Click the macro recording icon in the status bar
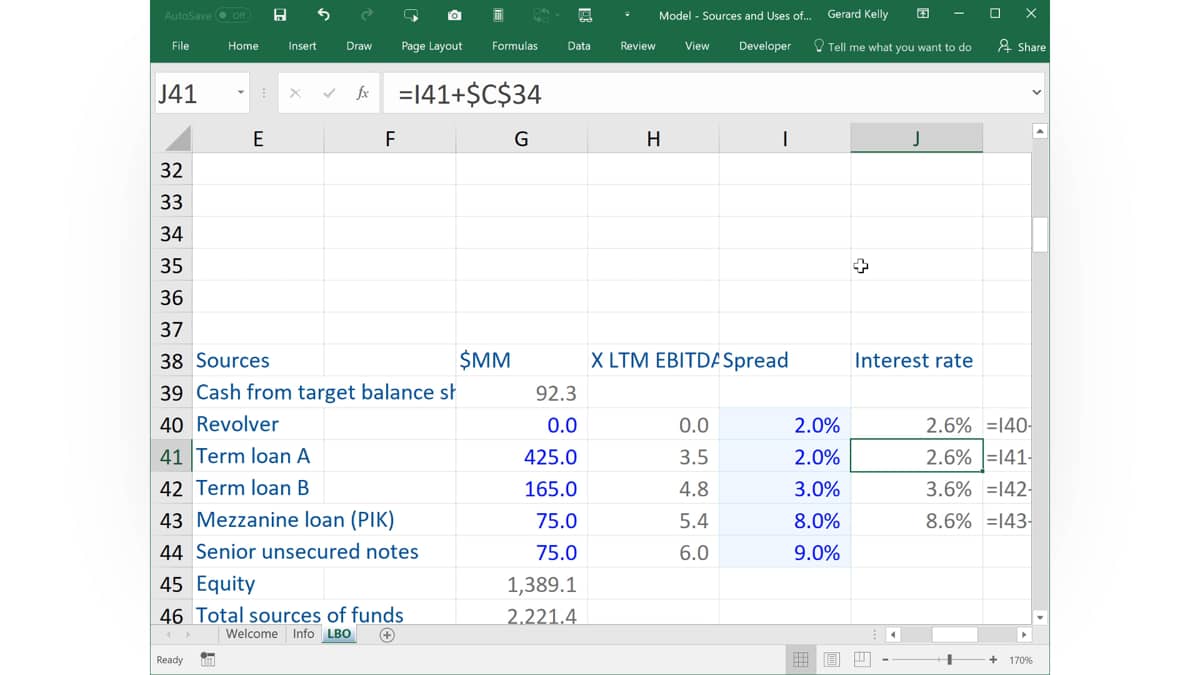The height and width of the screenshot is (675, 1200). pyautogui.click(x=208, y=660)
